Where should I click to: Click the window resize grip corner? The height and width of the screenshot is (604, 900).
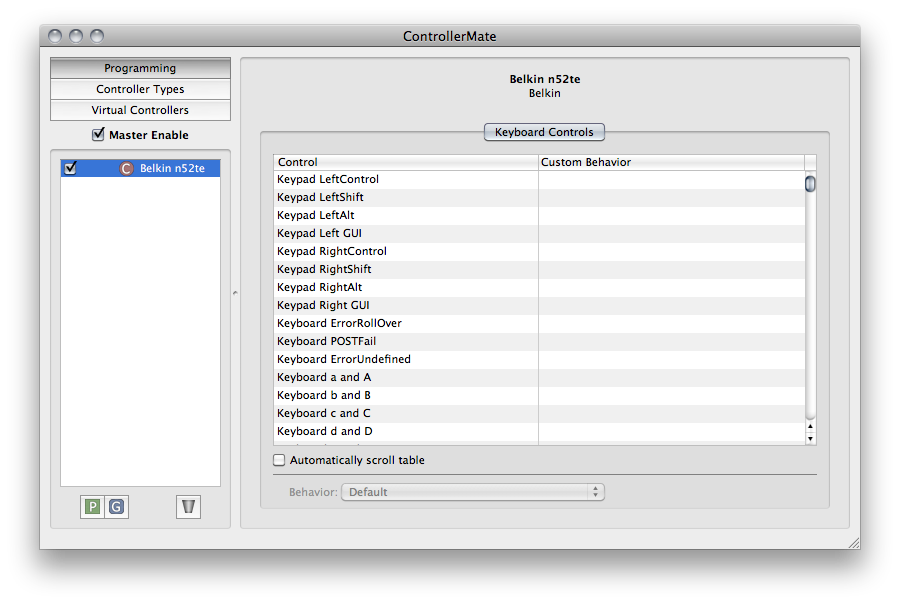(x=854, y=543)
